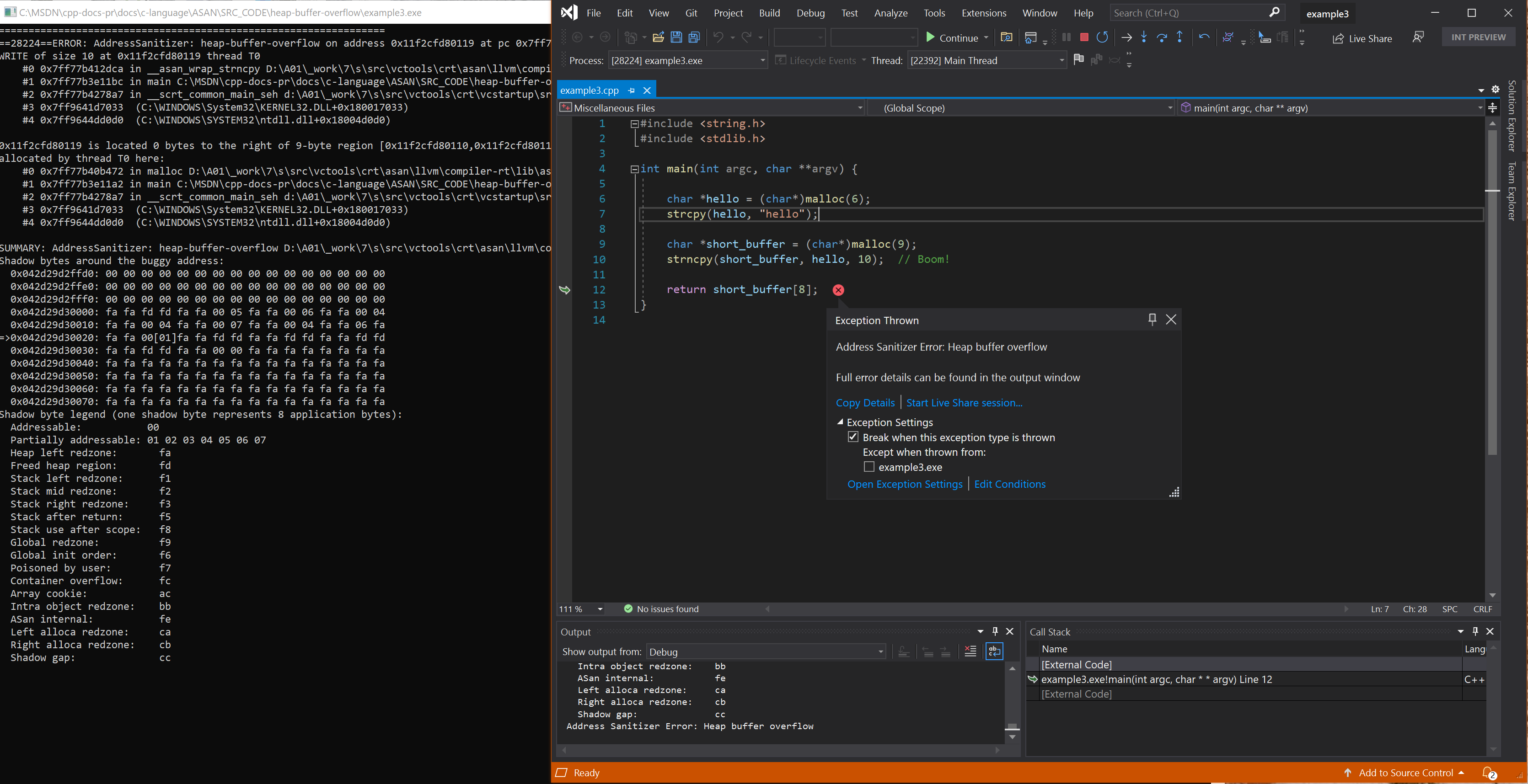Click Open Exception Settings link
This screenshot has height=784, width=1528.
[x=902, y=484]
